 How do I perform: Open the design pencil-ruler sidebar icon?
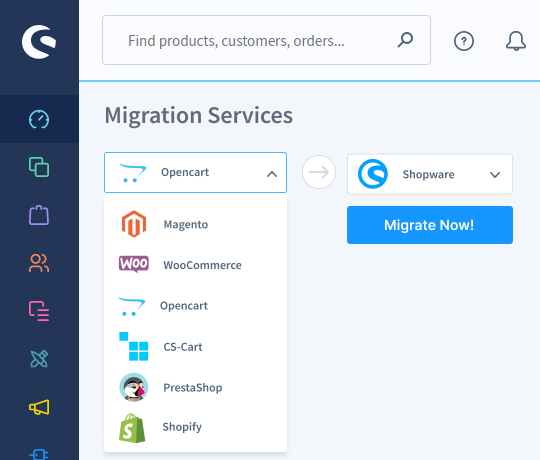[x=39, y=359]
